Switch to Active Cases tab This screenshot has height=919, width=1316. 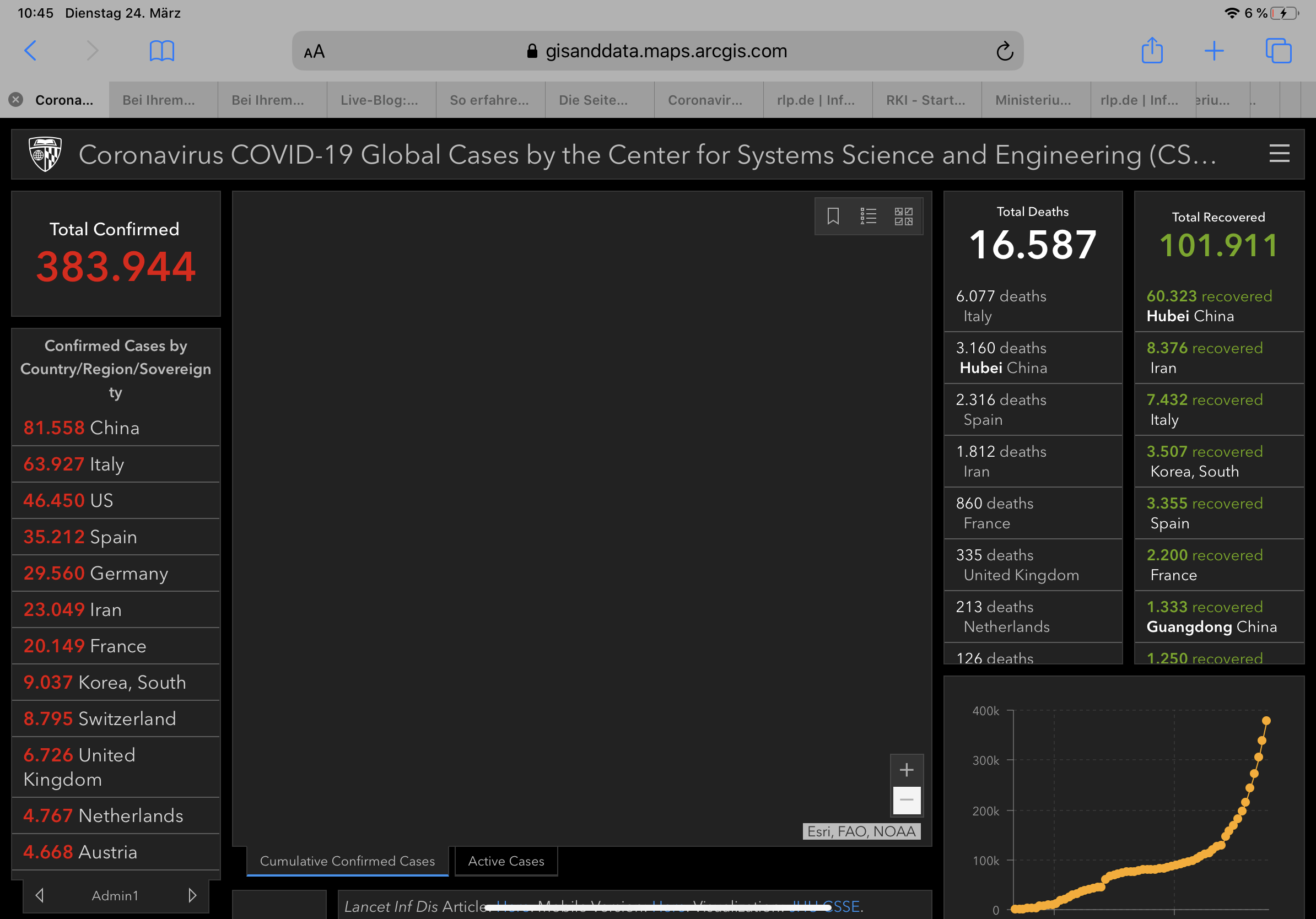coord(506,861)
